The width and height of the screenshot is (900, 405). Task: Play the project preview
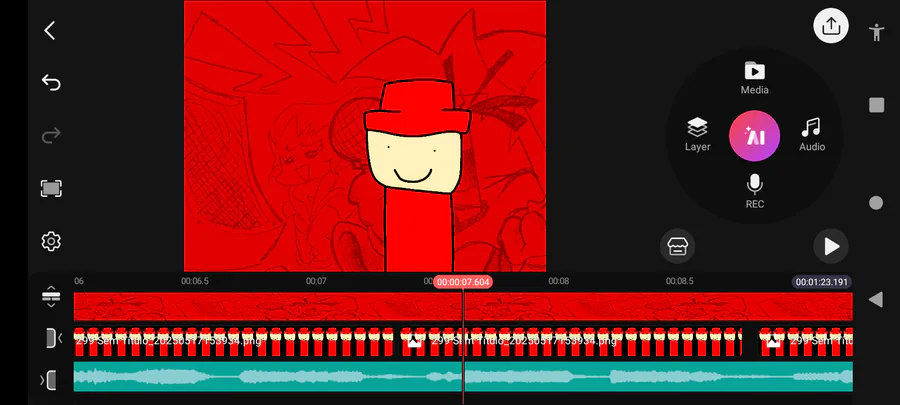(x=831, y=246)
